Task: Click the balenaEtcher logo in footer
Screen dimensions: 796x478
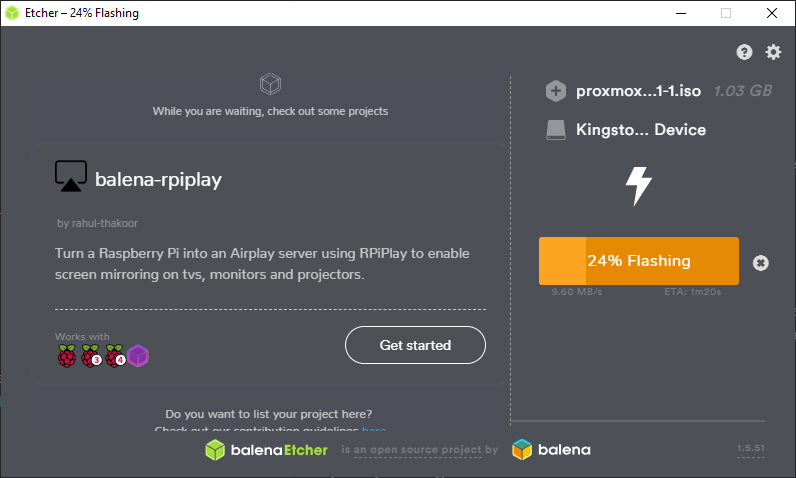Action: [x=267, y=450]
